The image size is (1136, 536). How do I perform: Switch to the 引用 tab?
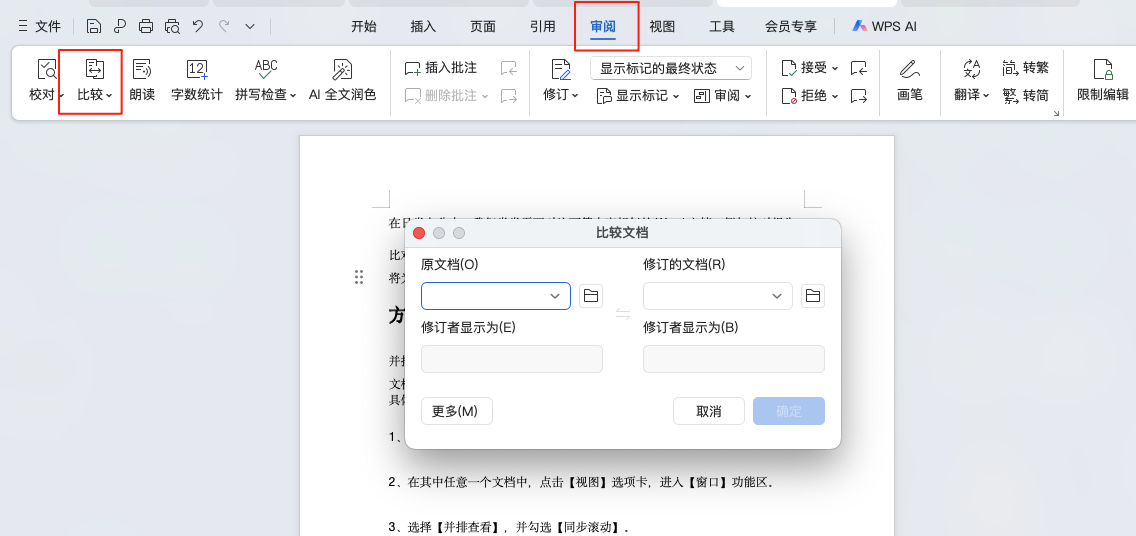pyautogui.click(x=543, y=27)
